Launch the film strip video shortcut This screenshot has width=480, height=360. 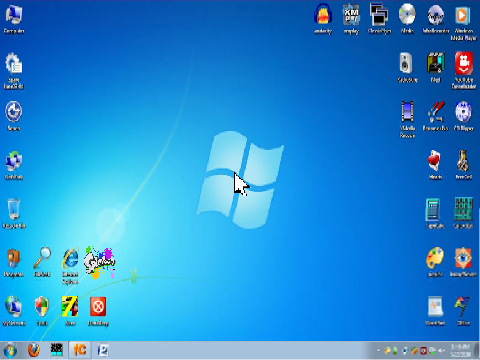(407, 119)
